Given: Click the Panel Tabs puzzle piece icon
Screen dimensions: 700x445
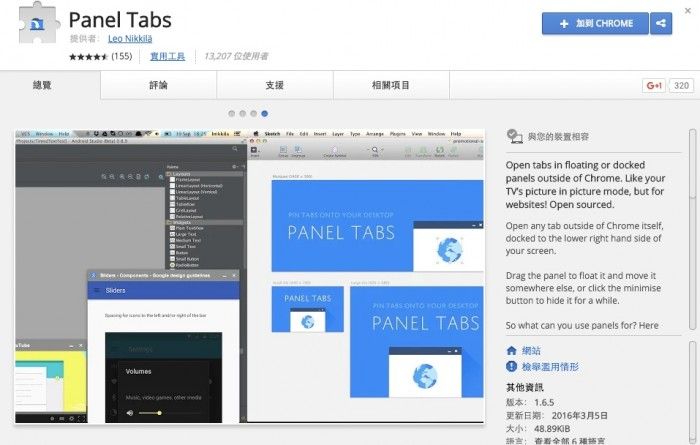Looking at the screenshot, I should pyautogui.click(x=39, y=23).
